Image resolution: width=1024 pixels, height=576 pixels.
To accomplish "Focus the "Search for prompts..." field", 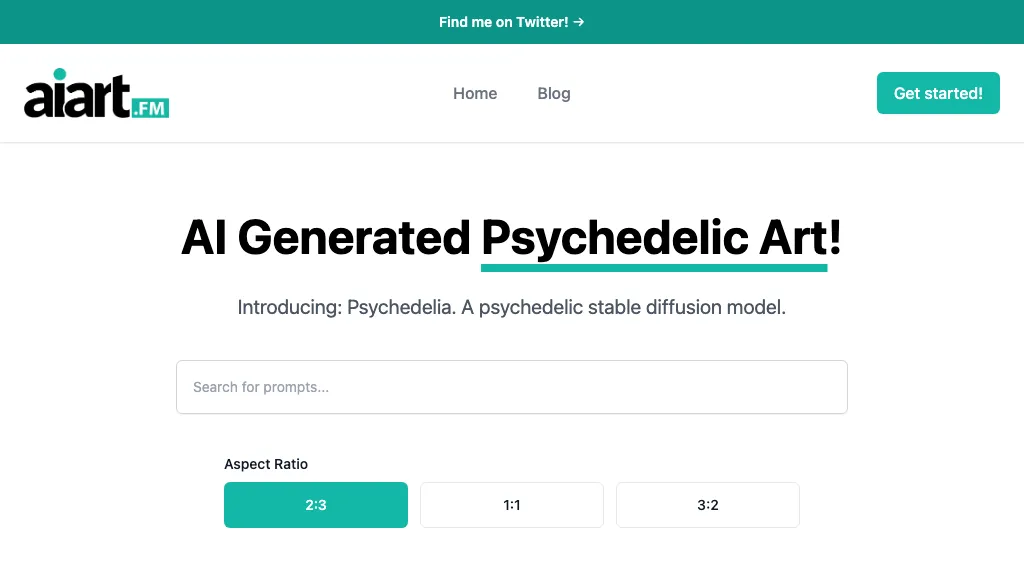I will pyautogui.click(x=512, y=387).
